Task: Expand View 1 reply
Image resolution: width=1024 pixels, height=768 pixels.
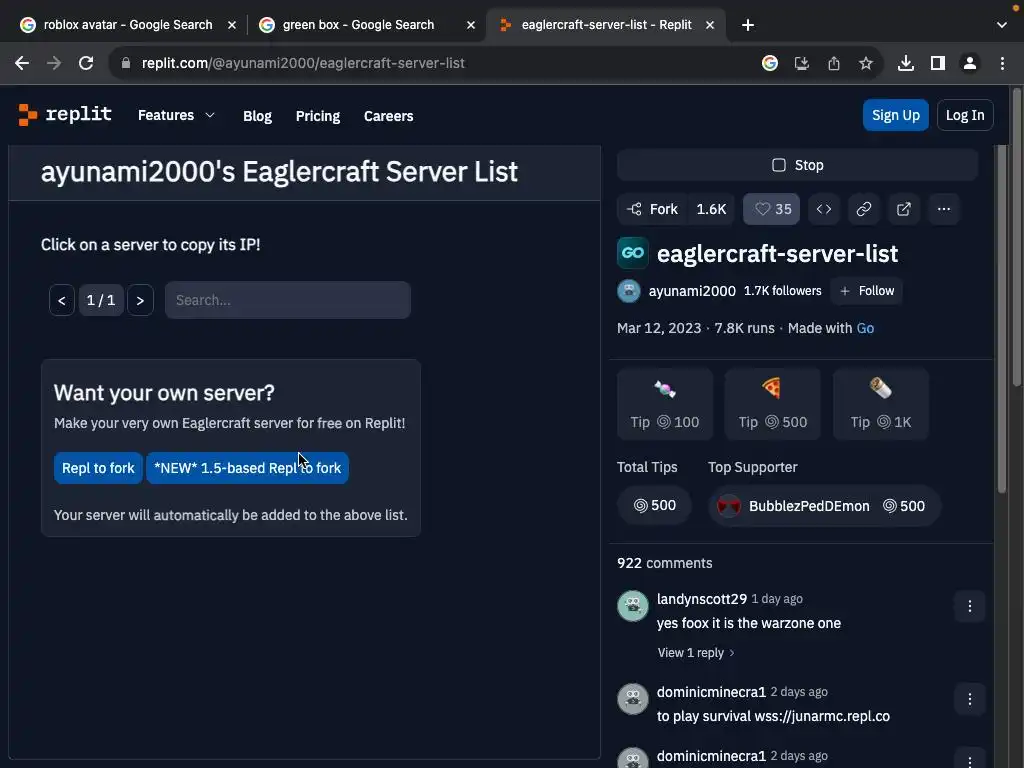Action: tap(696, 652)
